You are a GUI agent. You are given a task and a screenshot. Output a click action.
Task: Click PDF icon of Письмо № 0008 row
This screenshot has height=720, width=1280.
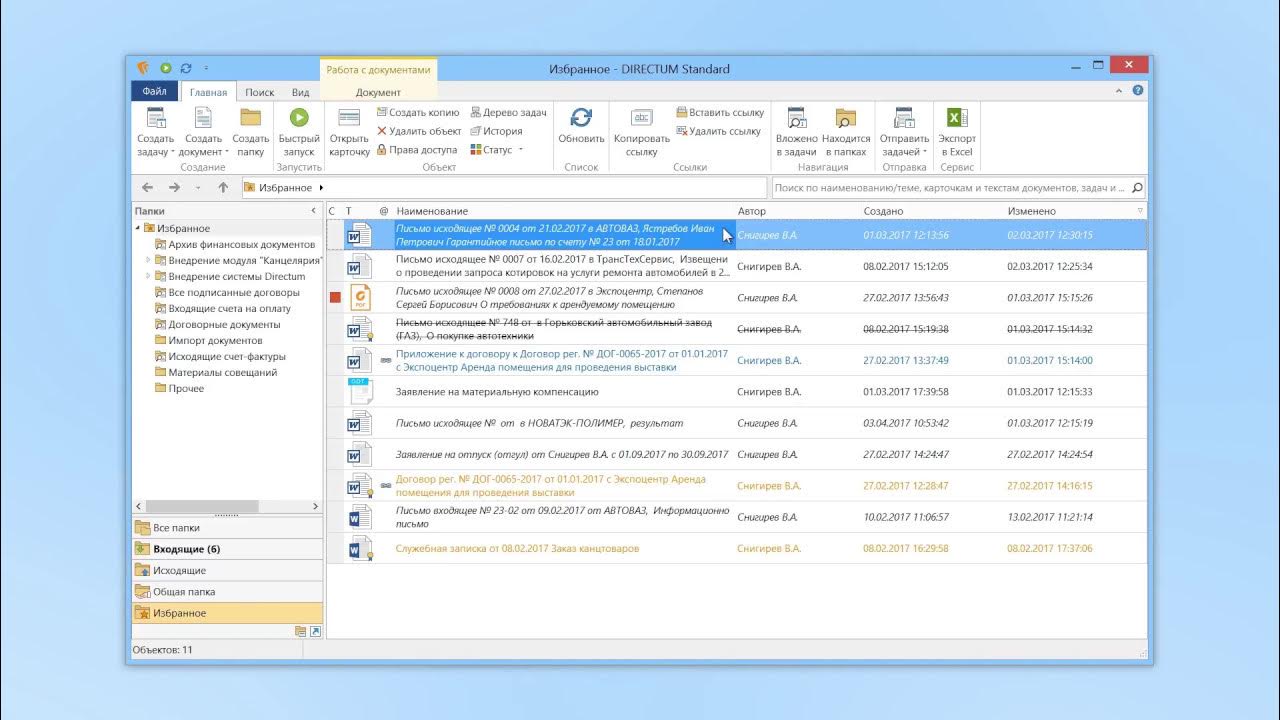pos(359,297)
